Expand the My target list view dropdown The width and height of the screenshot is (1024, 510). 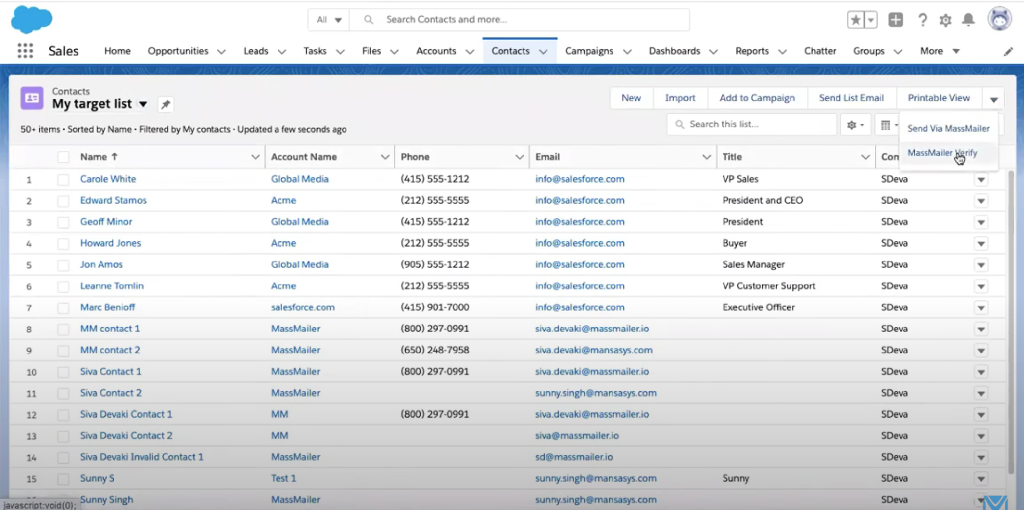[x=143, y=104]
